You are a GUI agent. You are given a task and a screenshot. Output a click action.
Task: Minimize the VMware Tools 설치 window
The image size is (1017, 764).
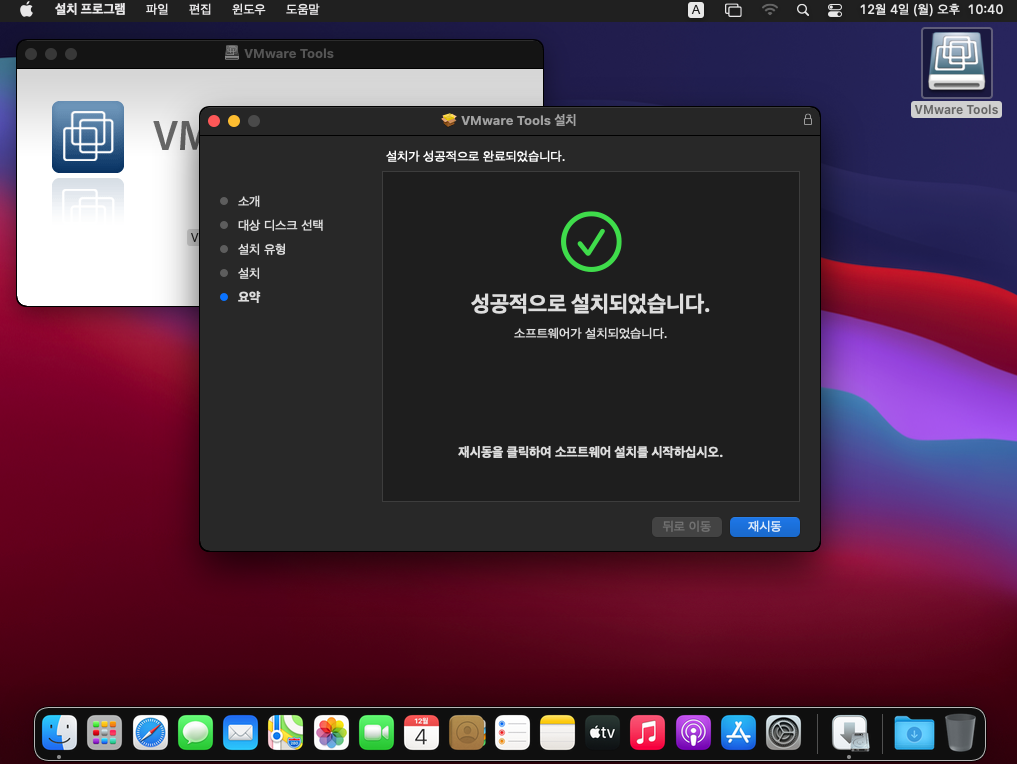(234, 121)
